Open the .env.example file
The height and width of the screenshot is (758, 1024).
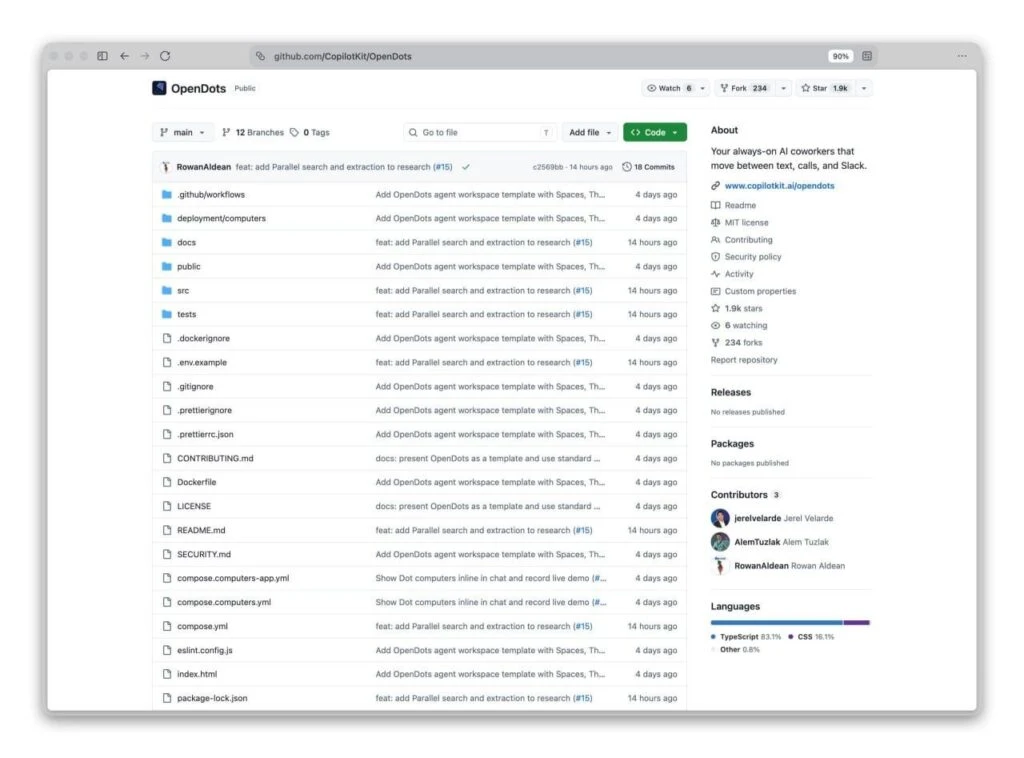pyautogui.click(x=202, y=362)
